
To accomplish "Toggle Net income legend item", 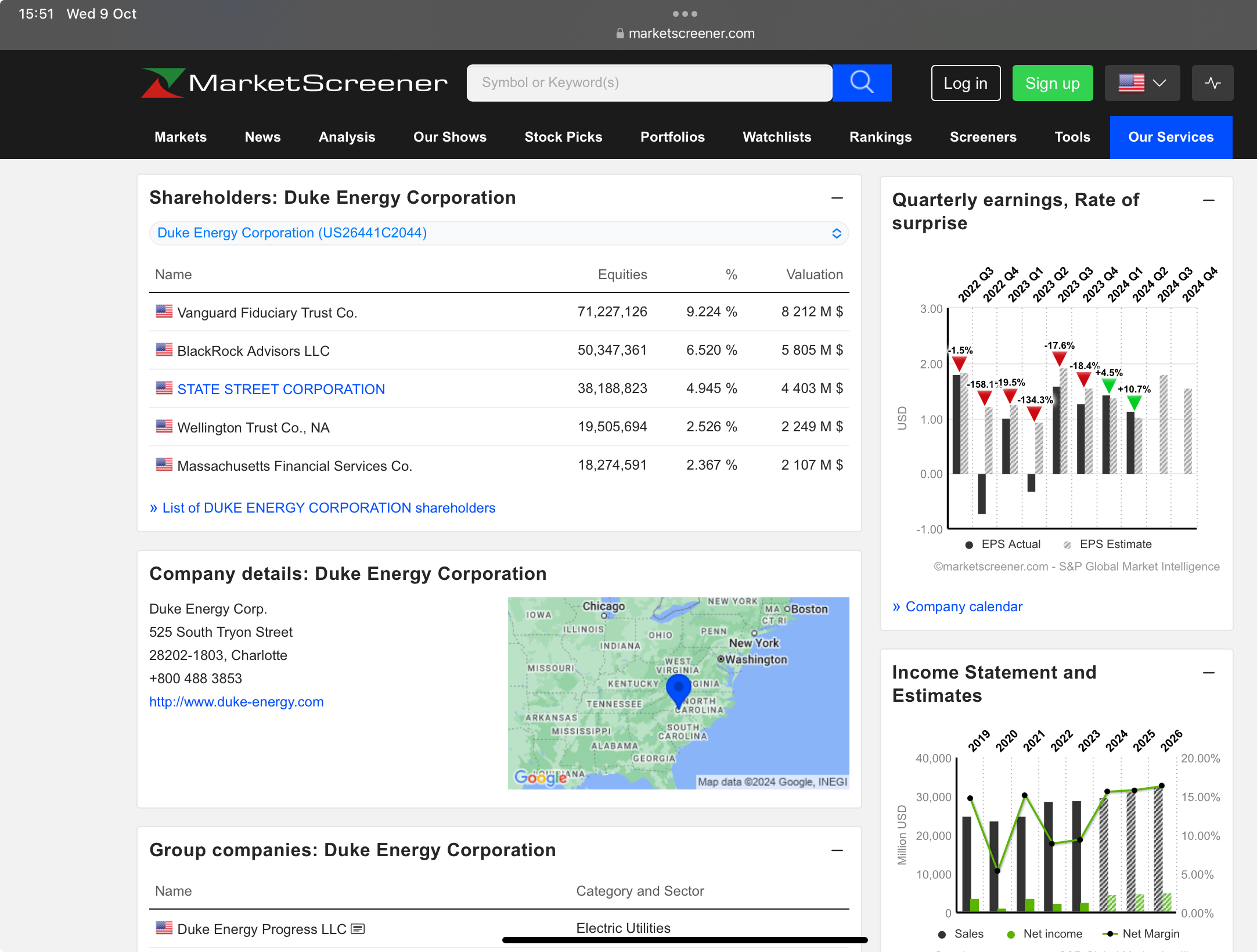I will (x=1045, y=934).
